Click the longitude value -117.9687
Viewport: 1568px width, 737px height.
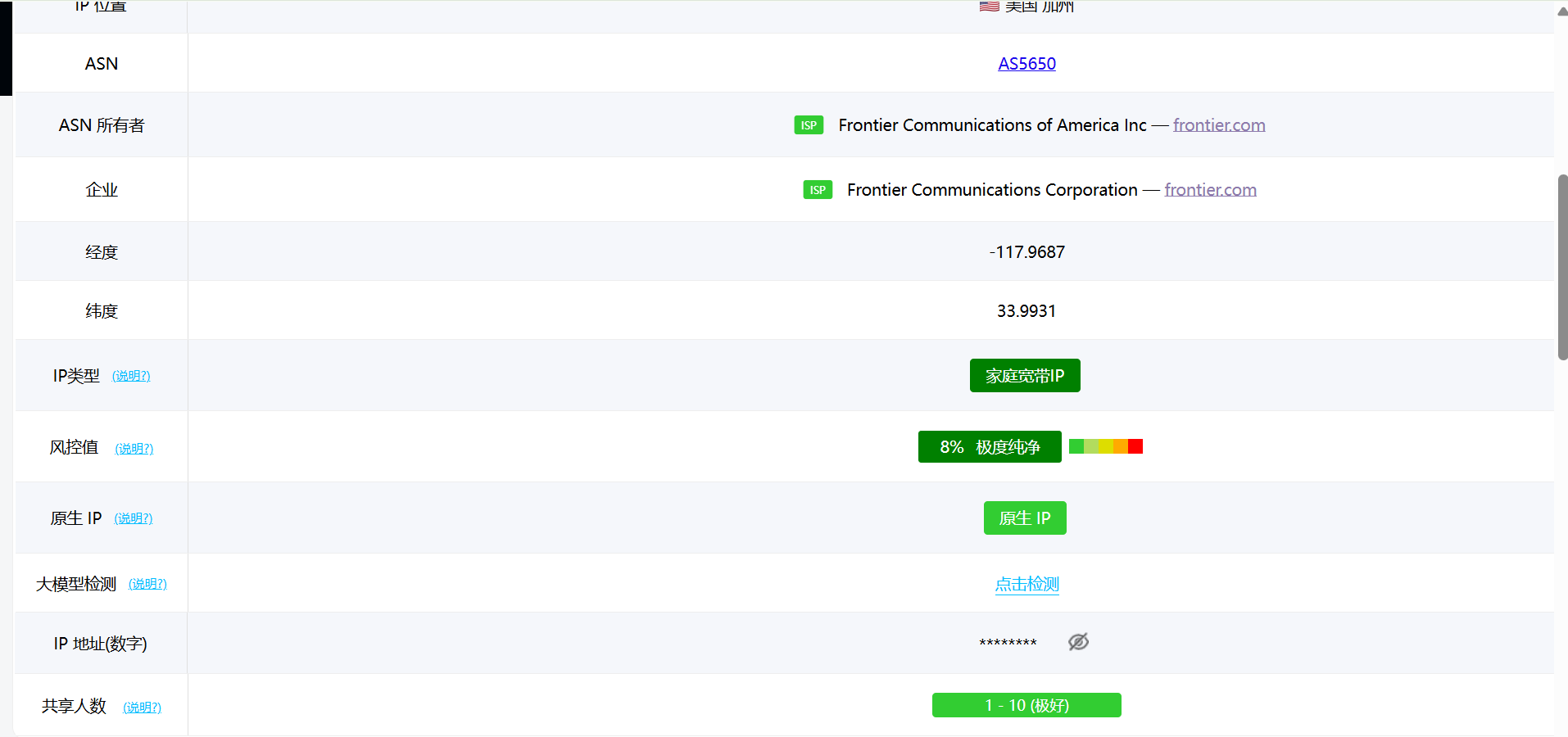[1026, 252]
